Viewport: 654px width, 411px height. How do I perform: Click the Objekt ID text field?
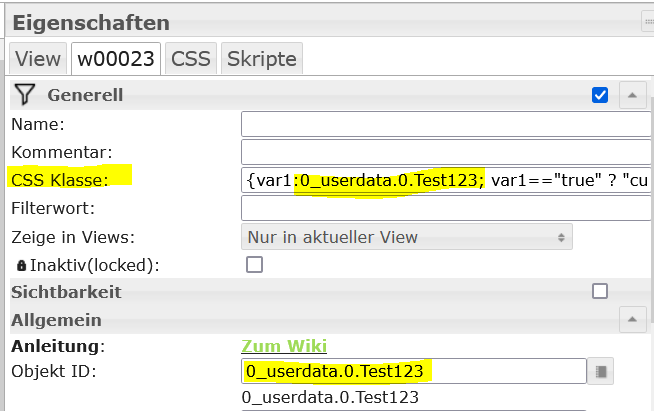pyautogui.click(x=413, y=371)
